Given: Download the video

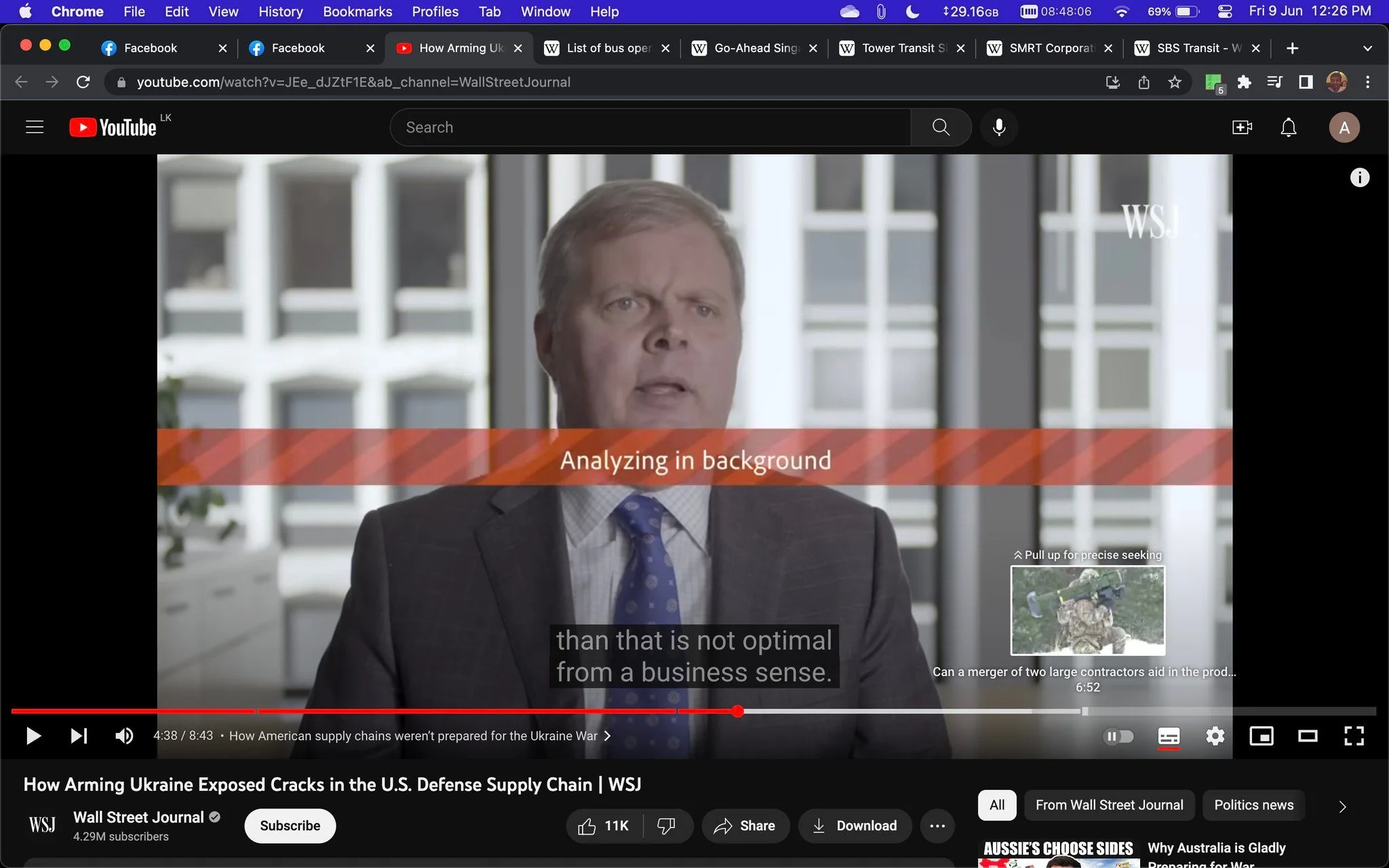Looking at the screenshot, I should 855,826.
